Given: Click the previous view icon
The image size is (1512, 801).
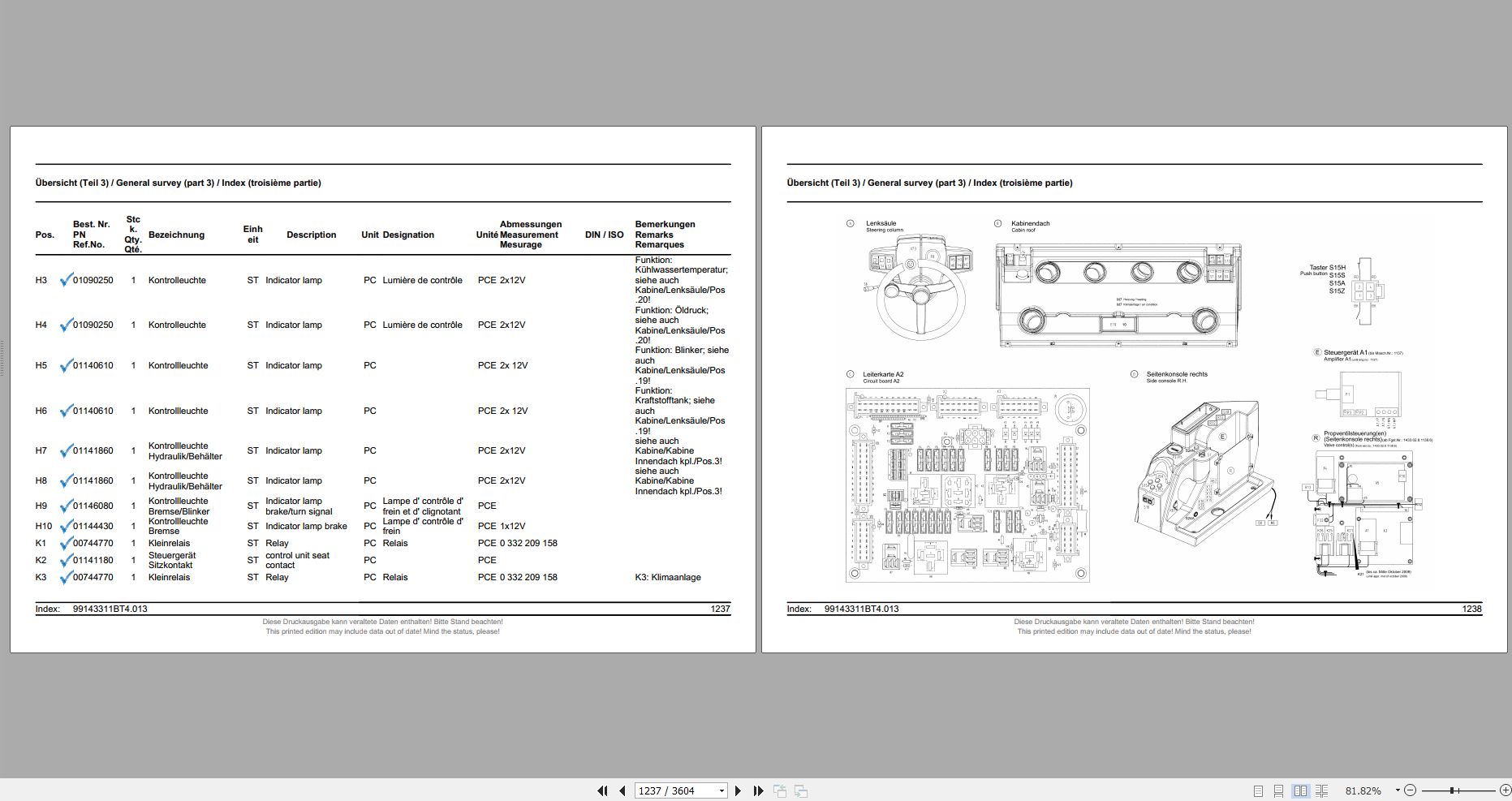Looking at the screenshot, I should (x=780, y=790).
